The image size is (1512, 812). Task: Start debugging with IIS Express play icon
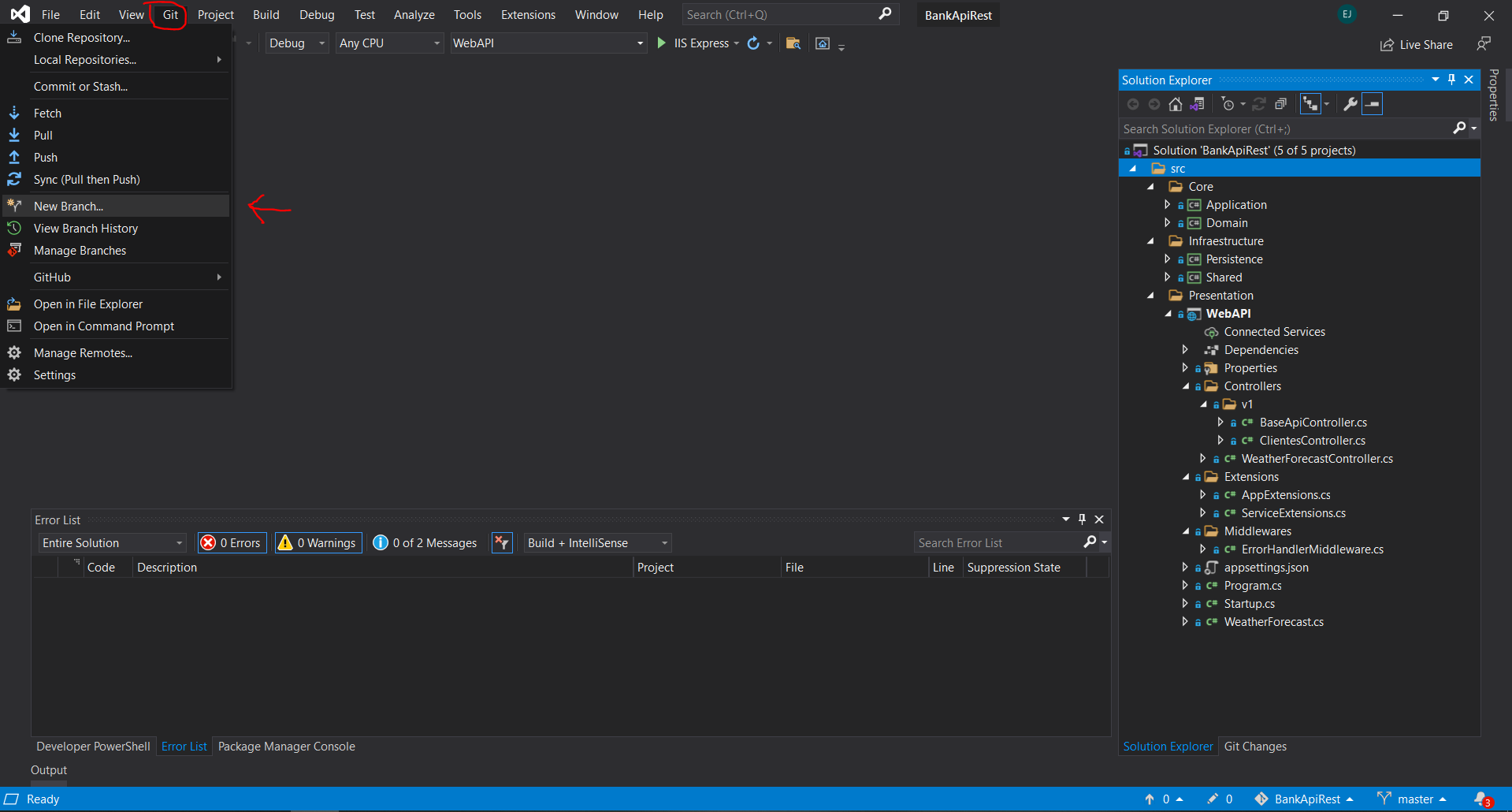(662, 43)
